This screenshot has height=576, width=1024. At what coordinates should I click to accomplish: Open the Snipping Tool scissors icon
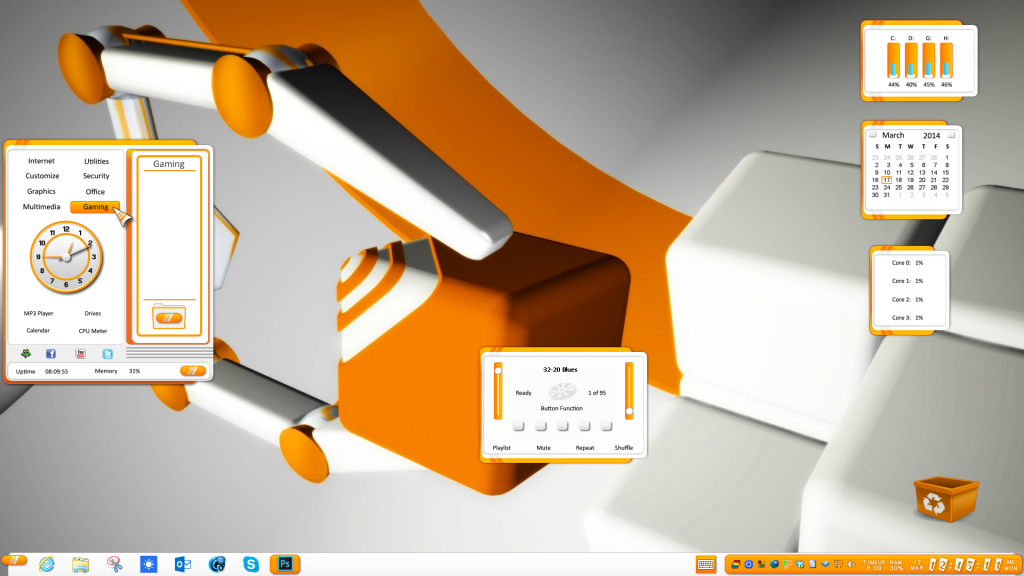tap(114, 564)
